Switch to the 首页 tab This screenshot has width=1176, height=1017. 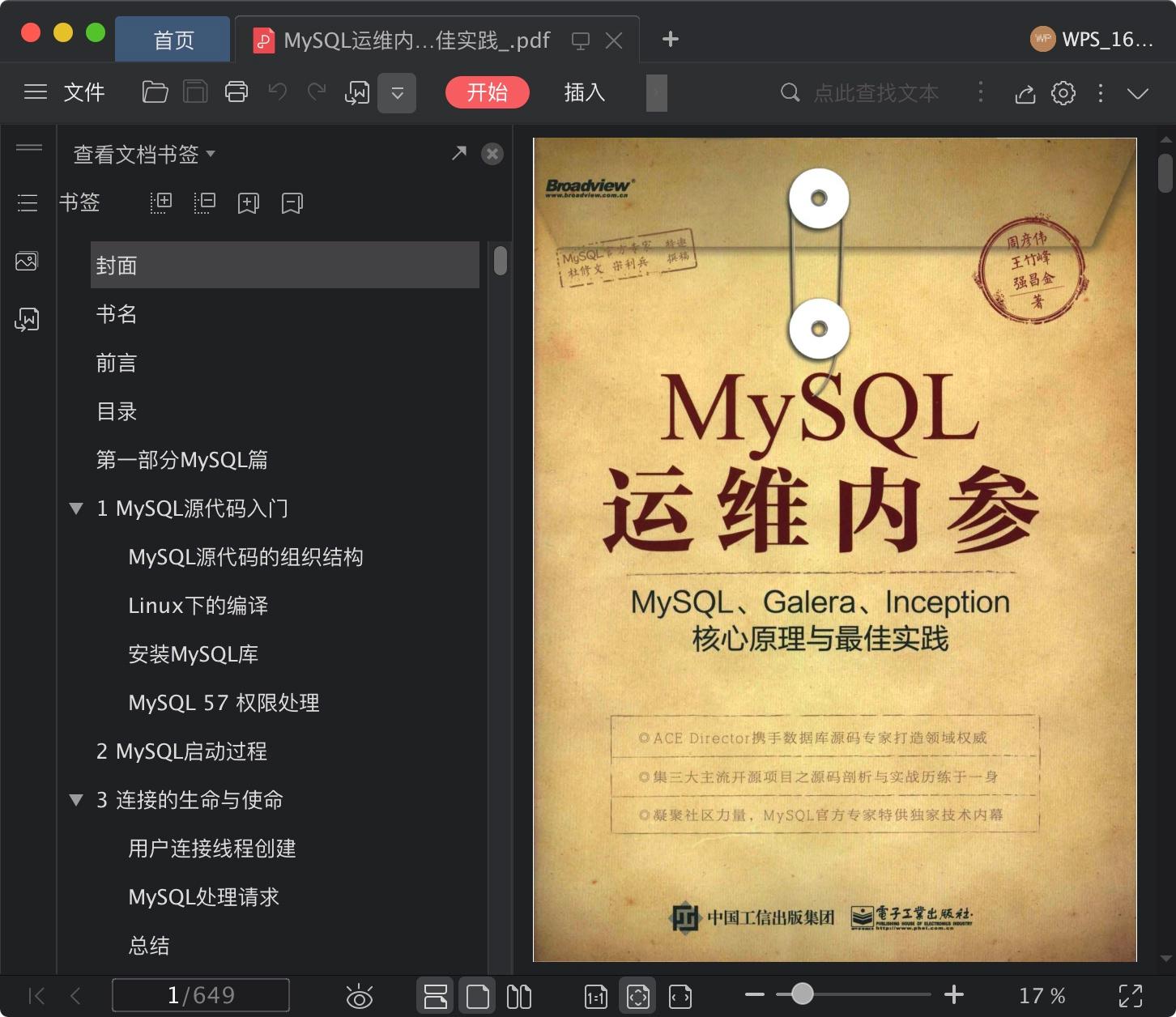(x=173, y=40)
